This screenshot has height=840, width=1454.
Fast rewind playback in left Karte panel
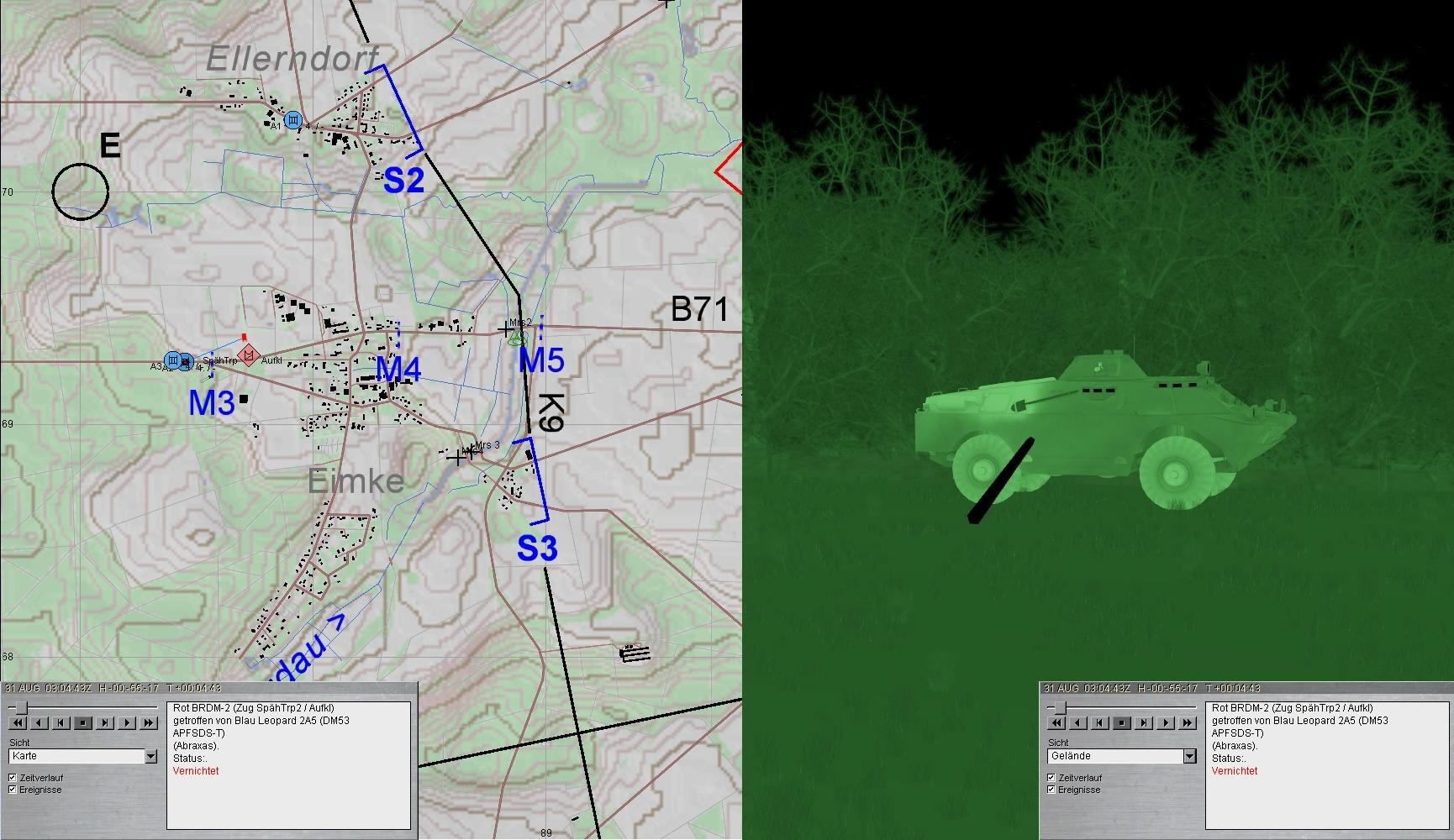[17, 722]
